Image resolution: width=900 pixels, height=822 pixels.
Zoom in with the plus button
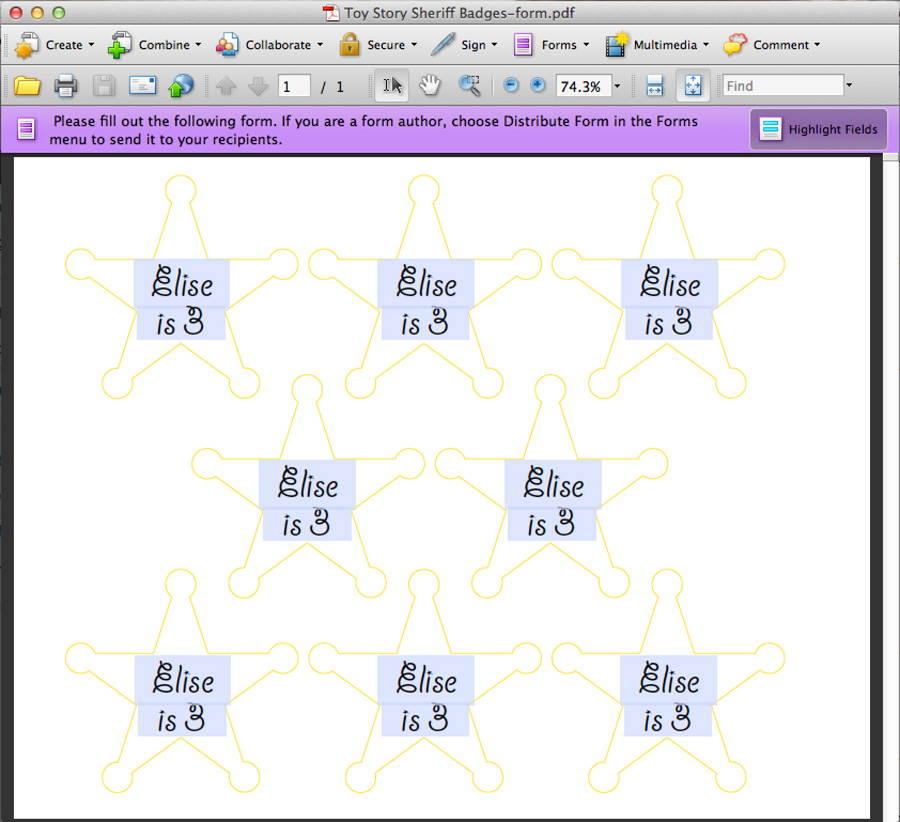click(538, 86)
